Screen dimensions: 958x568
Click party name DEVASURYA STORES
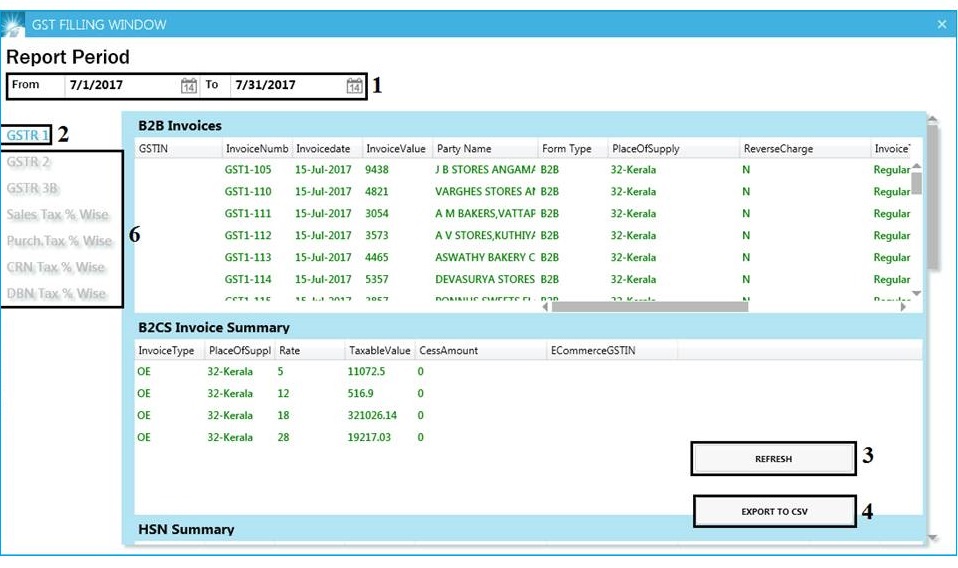(485, 280)
